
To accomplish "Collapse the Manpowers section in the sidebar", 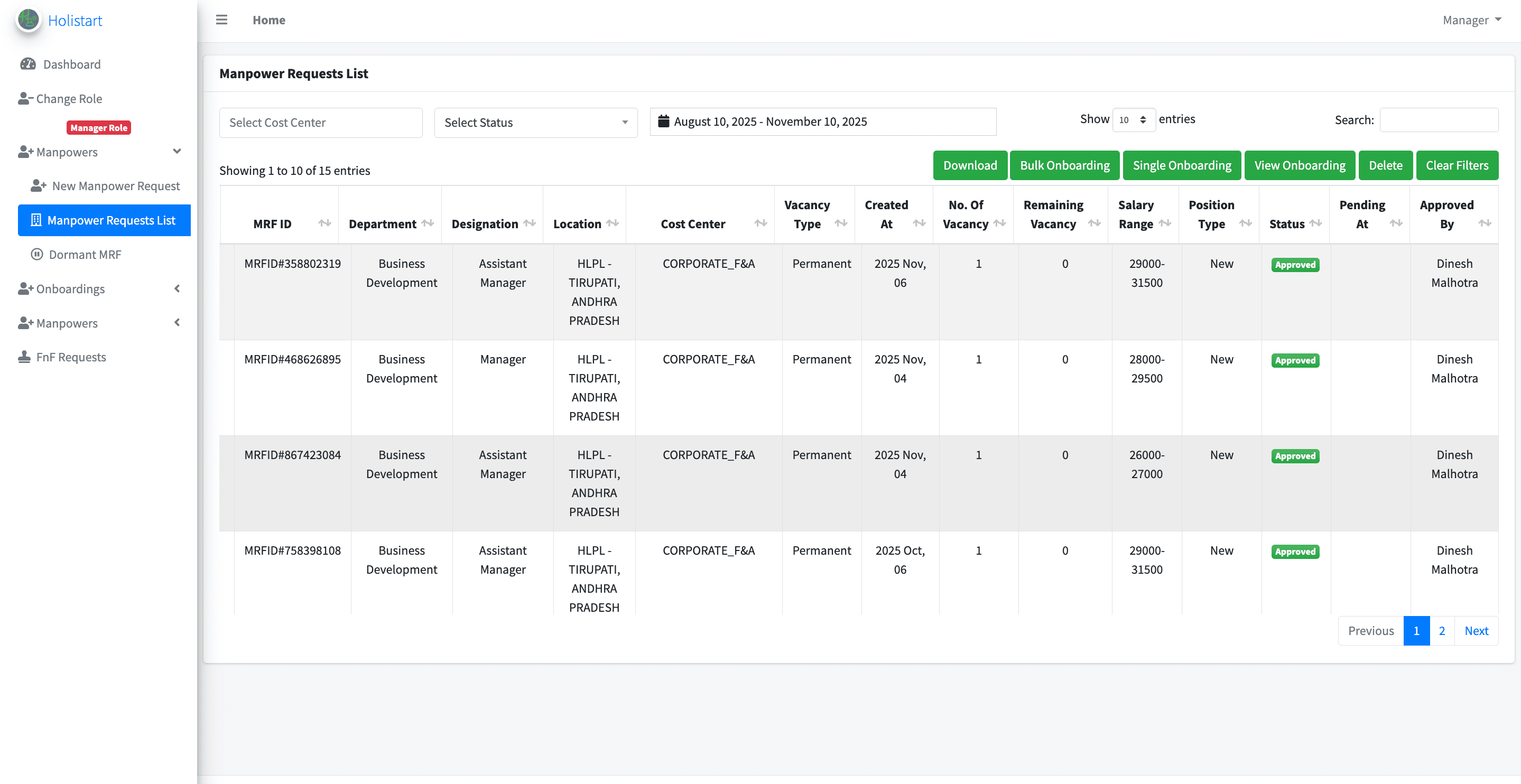I will [x=177, y=152].
